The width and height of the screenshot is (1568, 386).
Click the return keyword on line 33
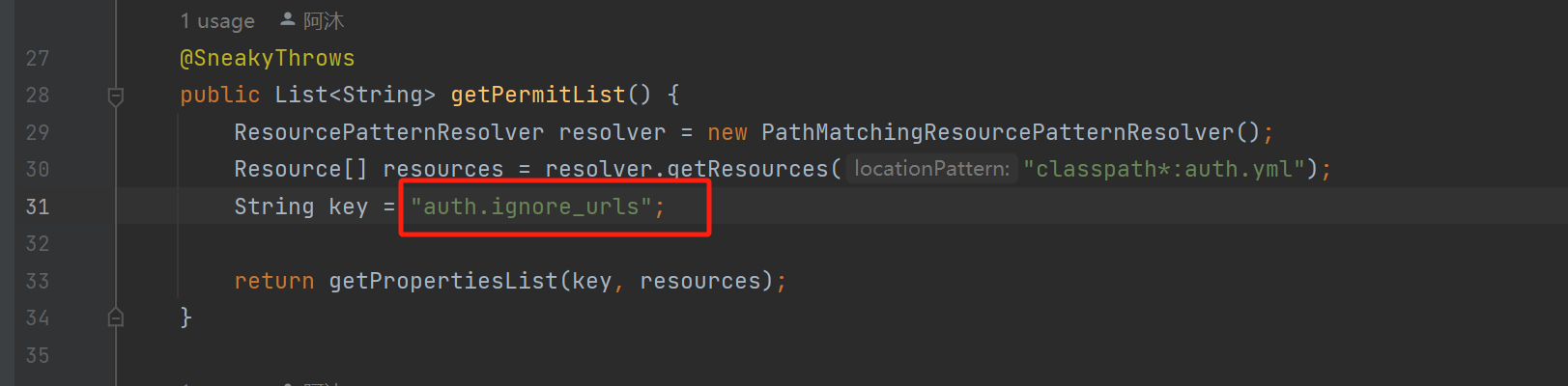[x=274, y=281]
